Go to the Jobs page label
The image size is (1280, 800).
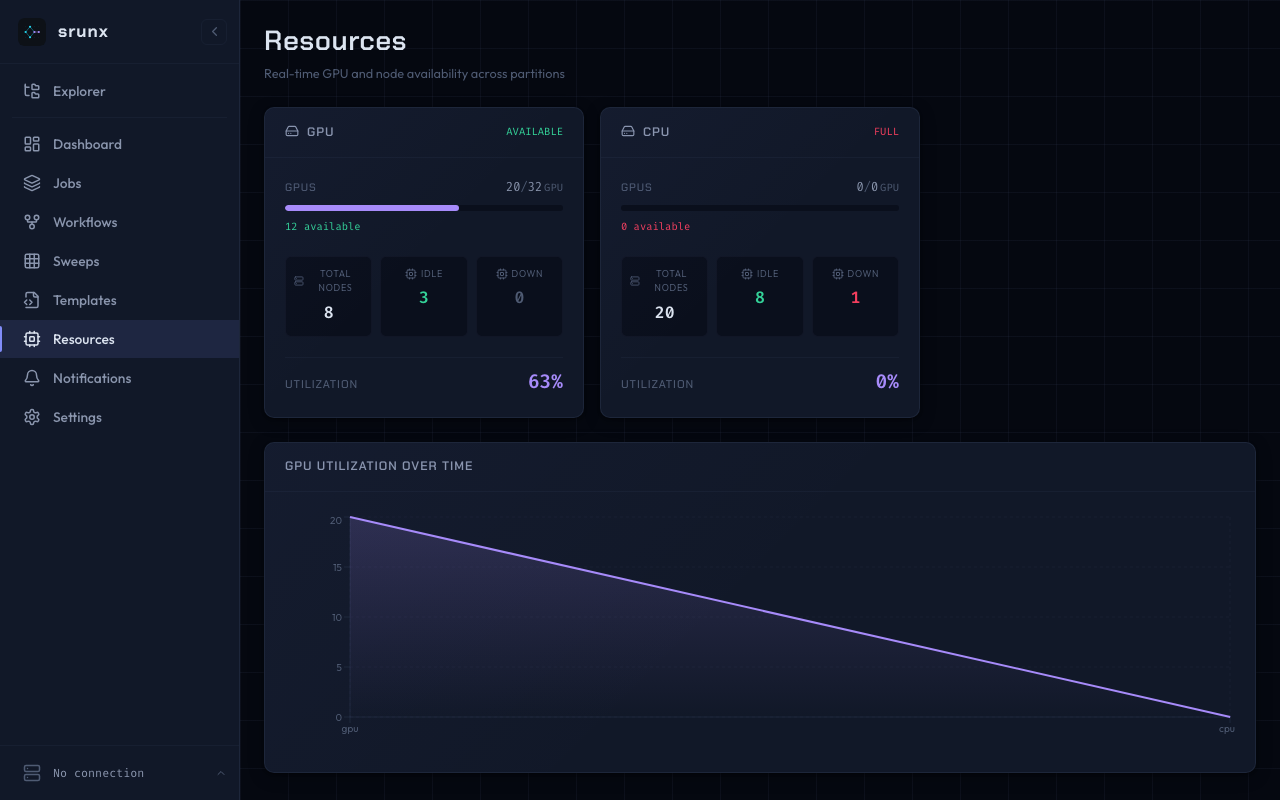point(67,183)
